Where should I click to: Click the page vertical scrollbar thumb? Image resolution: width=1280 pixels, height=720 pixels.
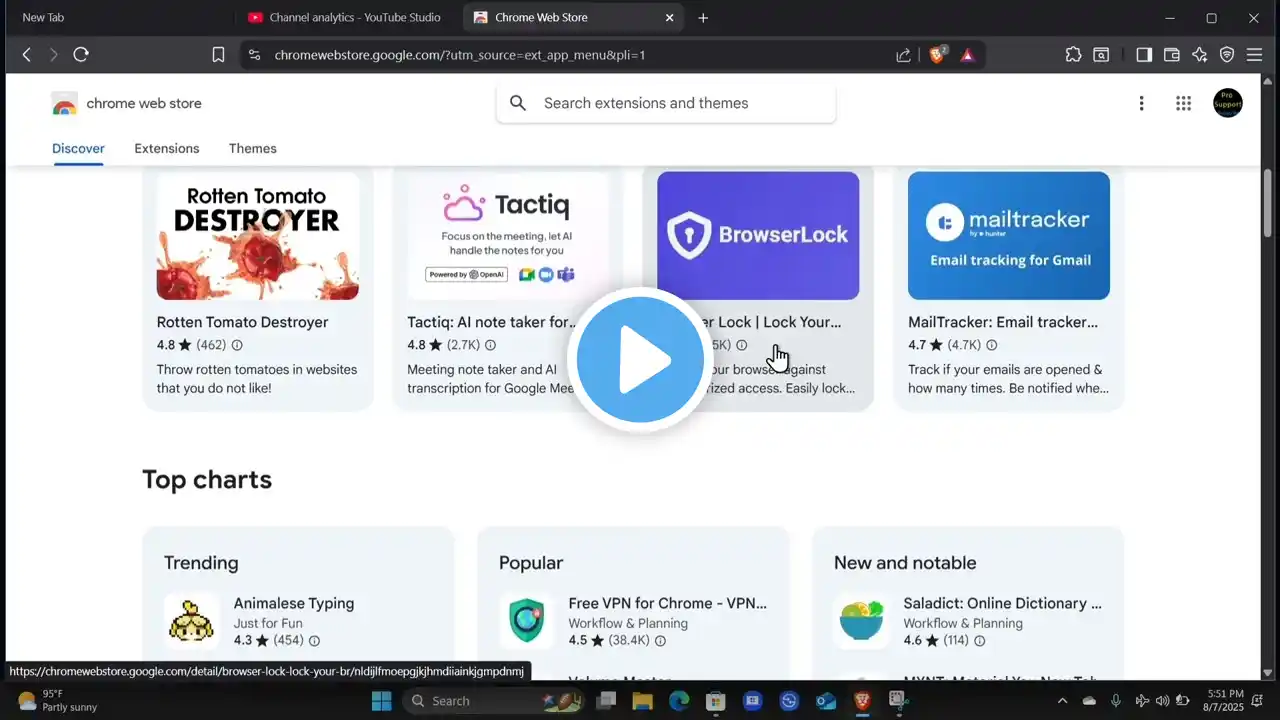(x=1269, y=203)
